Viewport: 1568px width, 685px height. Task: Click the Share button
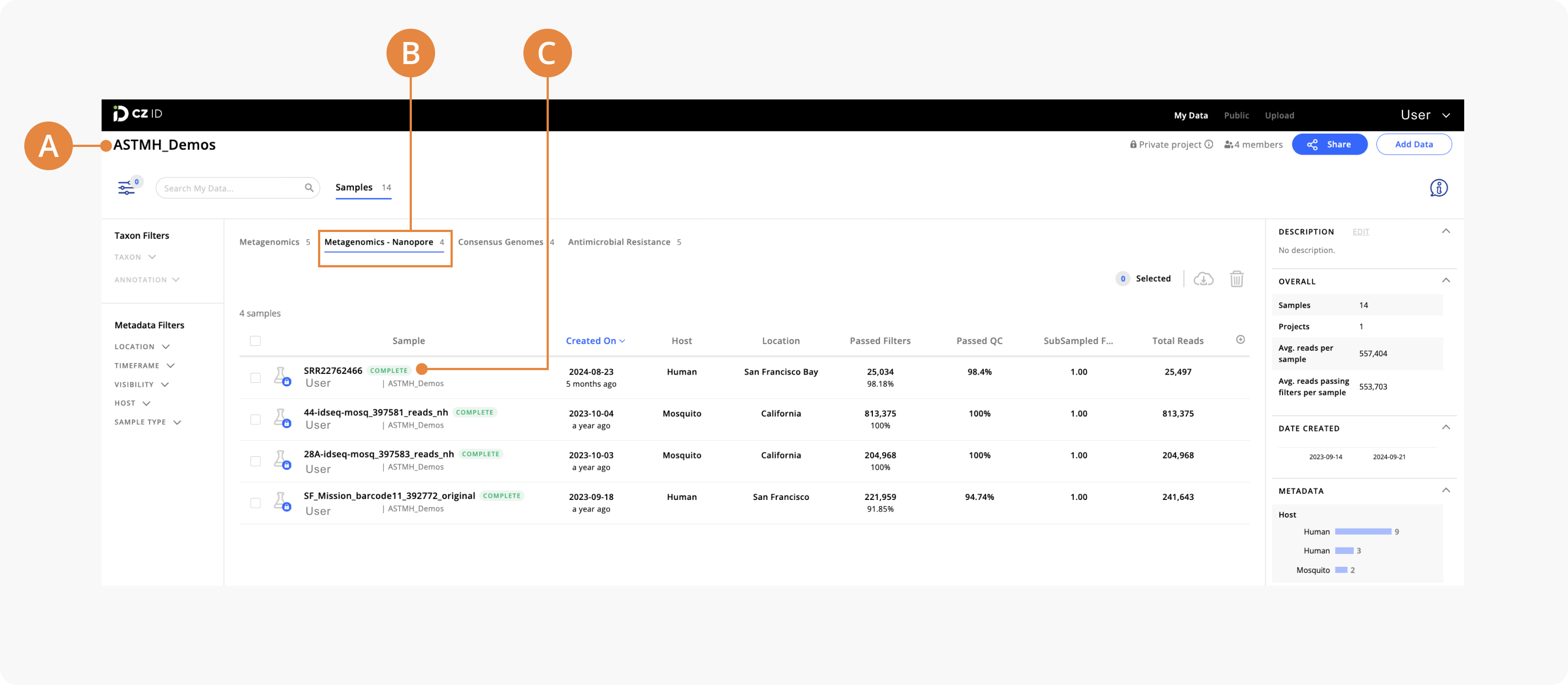(1329, 144)
